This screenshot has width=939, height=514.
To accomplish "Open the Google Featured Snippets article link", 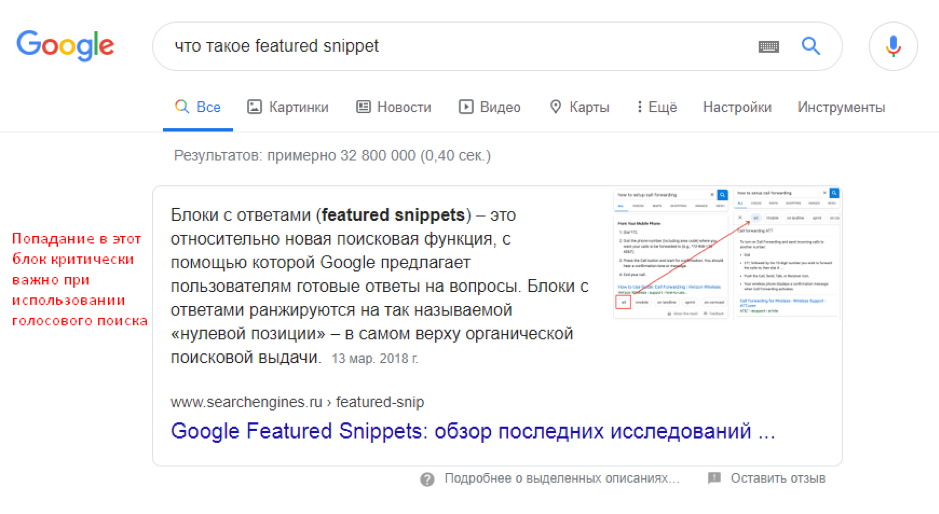I will click(473, 431).
